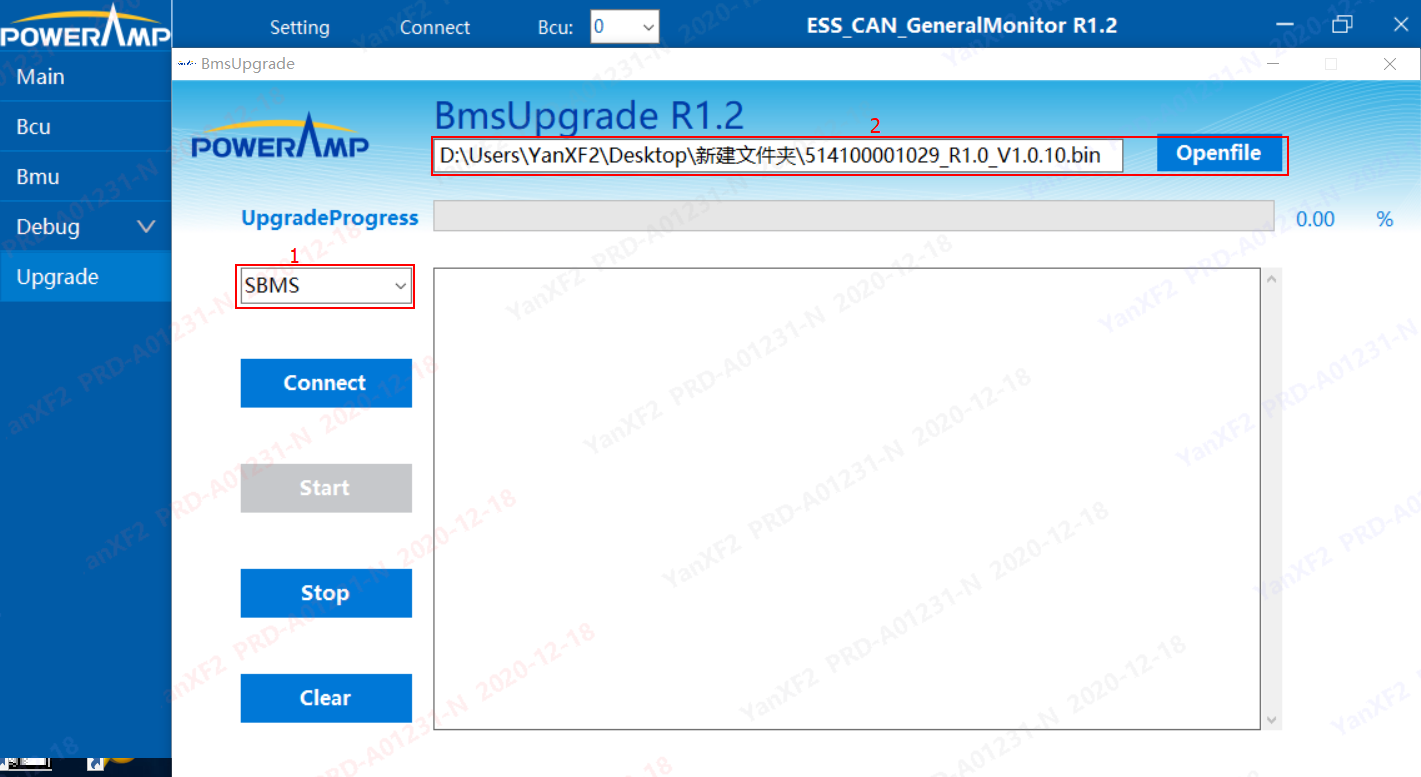Restore the ESS_CAN_GeneralMonitor main window
1421x777 pixels.
(1342, 25)
